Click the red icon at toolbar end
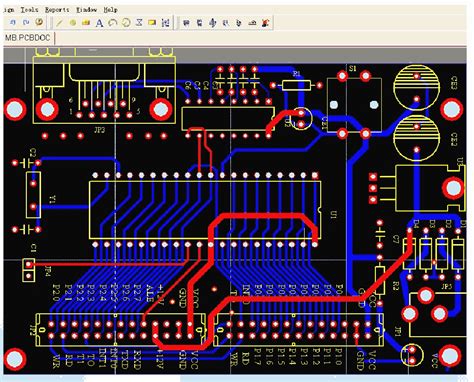The image size is (474, 382). (265, 23)
